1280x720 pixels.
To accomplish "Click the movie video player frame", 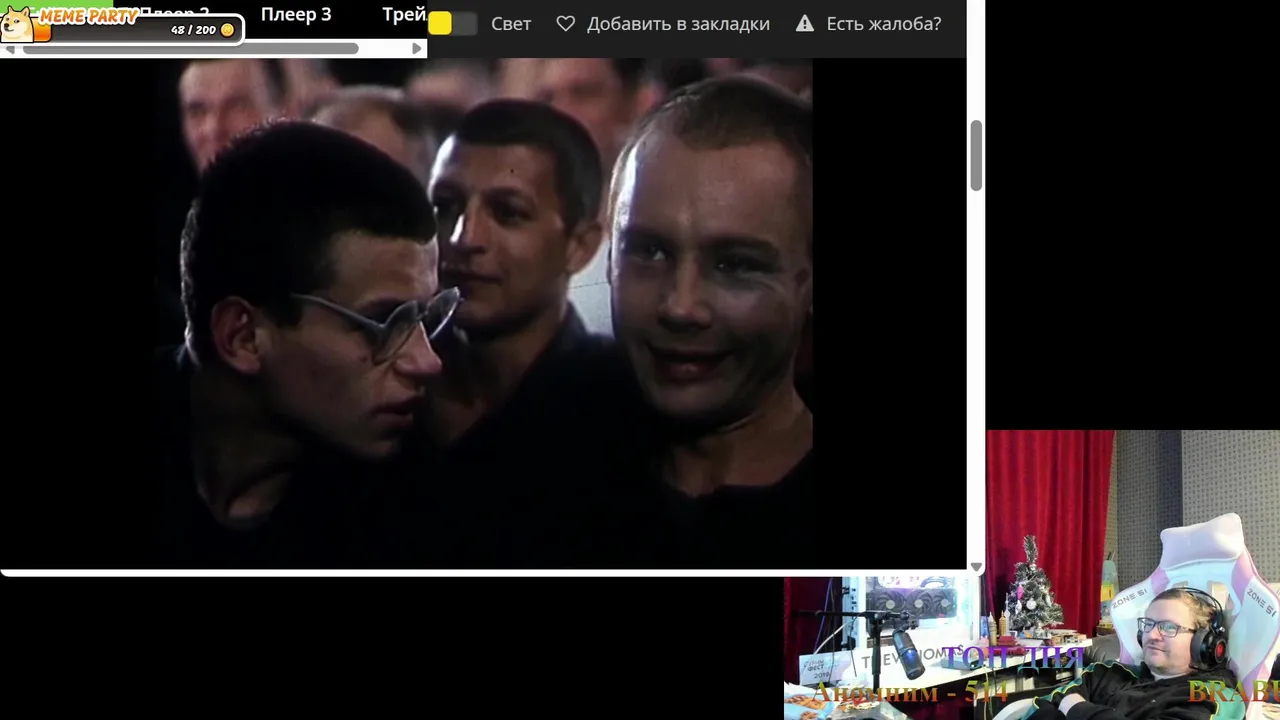I will click(x=484, y=313).
